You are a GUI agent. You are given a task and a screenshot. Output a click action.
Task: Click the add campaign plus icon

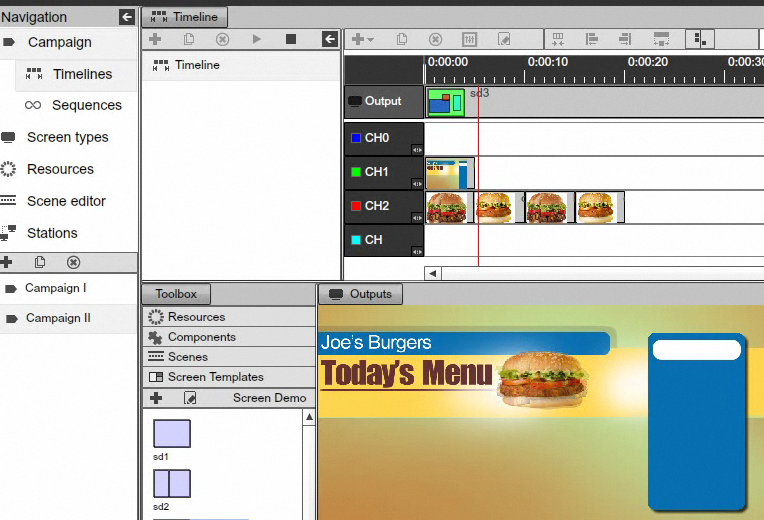pyautogui.click(x=7, y=262)
